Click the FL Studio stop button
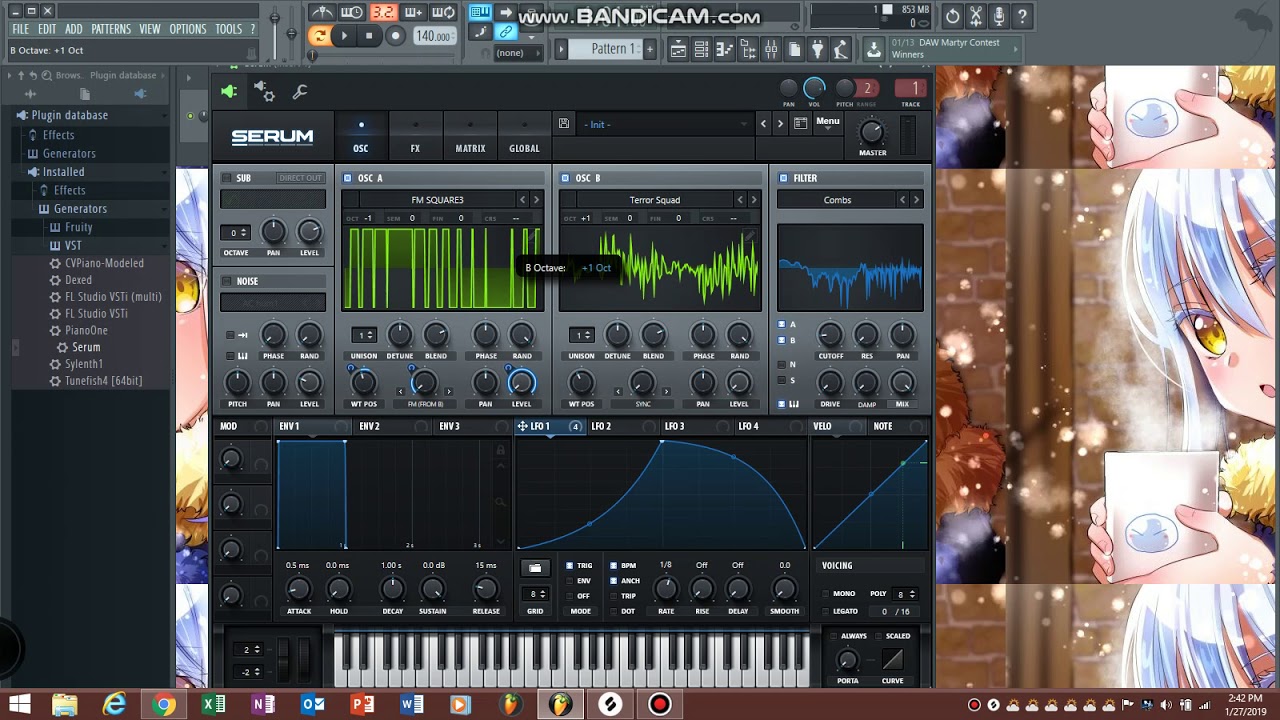The height and width of the screenshot is (720, 1280). pos(369,36)
